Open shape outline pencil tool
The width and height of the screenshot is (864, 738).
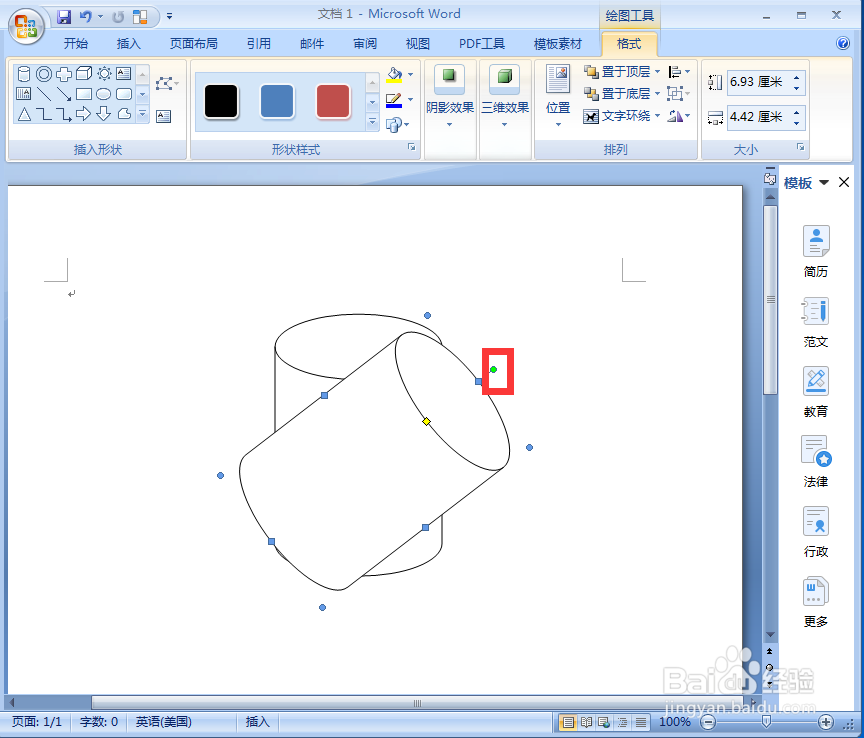[x=394, y=100]
